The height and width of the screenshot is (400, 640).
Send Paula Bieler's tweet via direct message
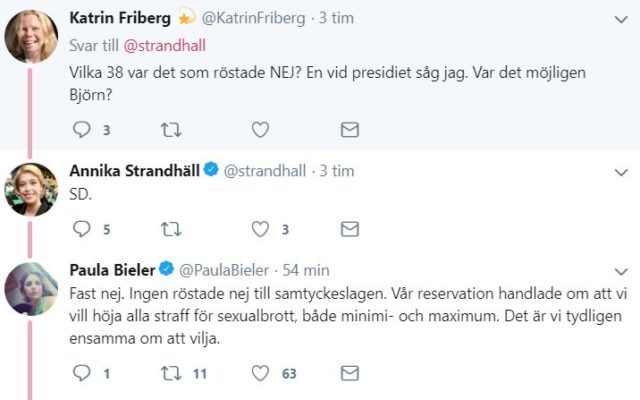[x=349, y=373]
